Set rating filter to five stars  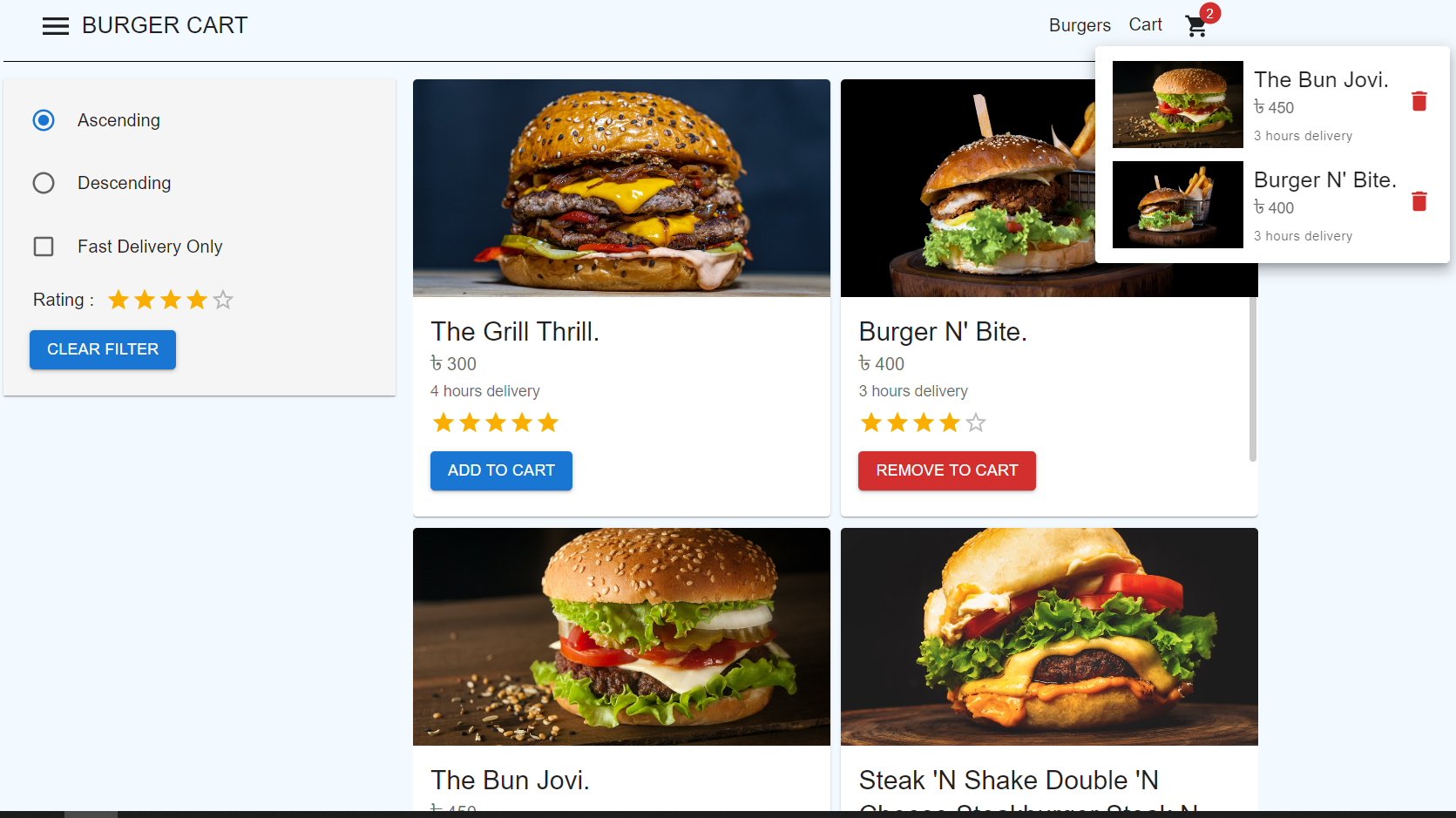pos(223,300)
